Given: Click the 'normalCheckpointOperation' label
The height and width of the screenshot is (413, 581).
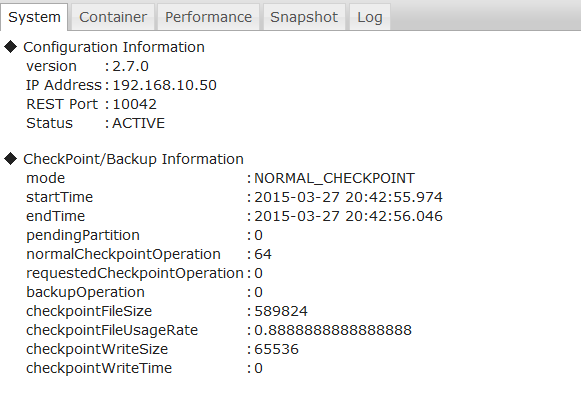Looking at the screenshot, I should (123, 254).
